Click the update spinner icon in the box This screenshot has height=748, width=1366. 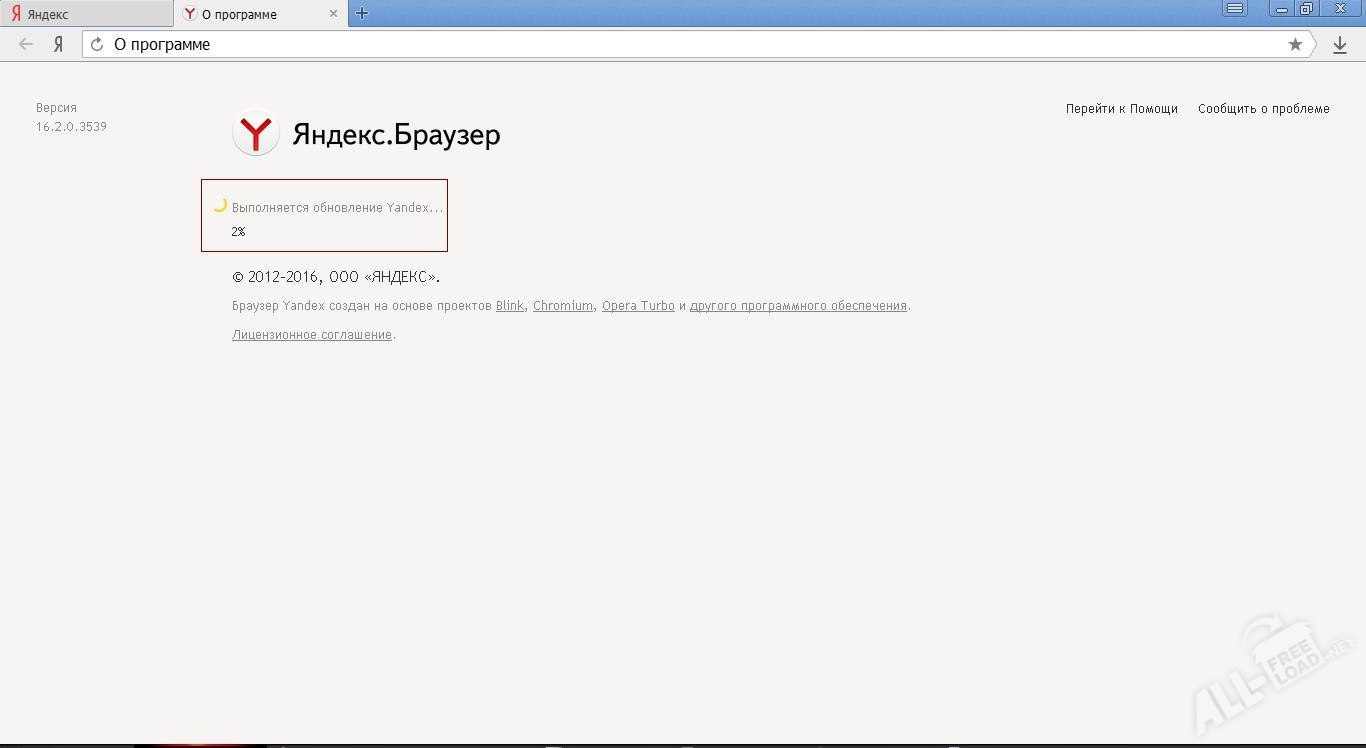tap(219, 207)
